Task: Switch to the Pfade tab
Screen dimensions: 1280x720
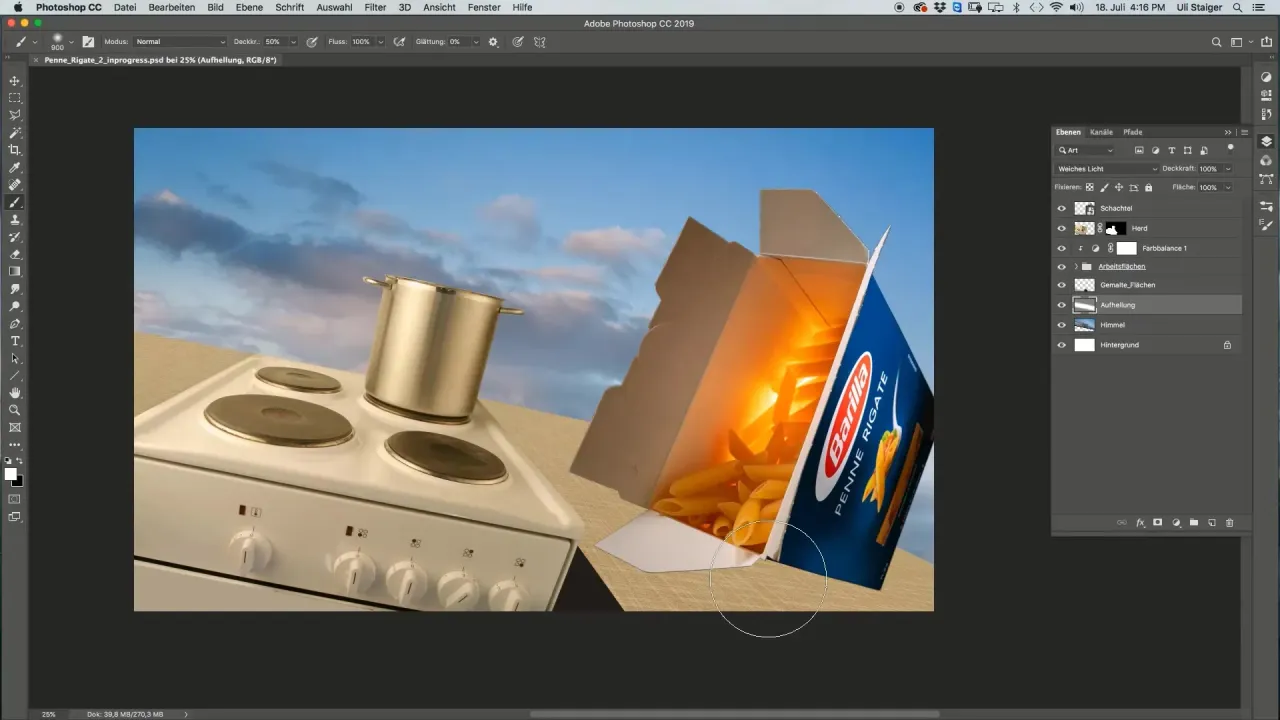Action: pyautogui.click(x=1132, y=132)
